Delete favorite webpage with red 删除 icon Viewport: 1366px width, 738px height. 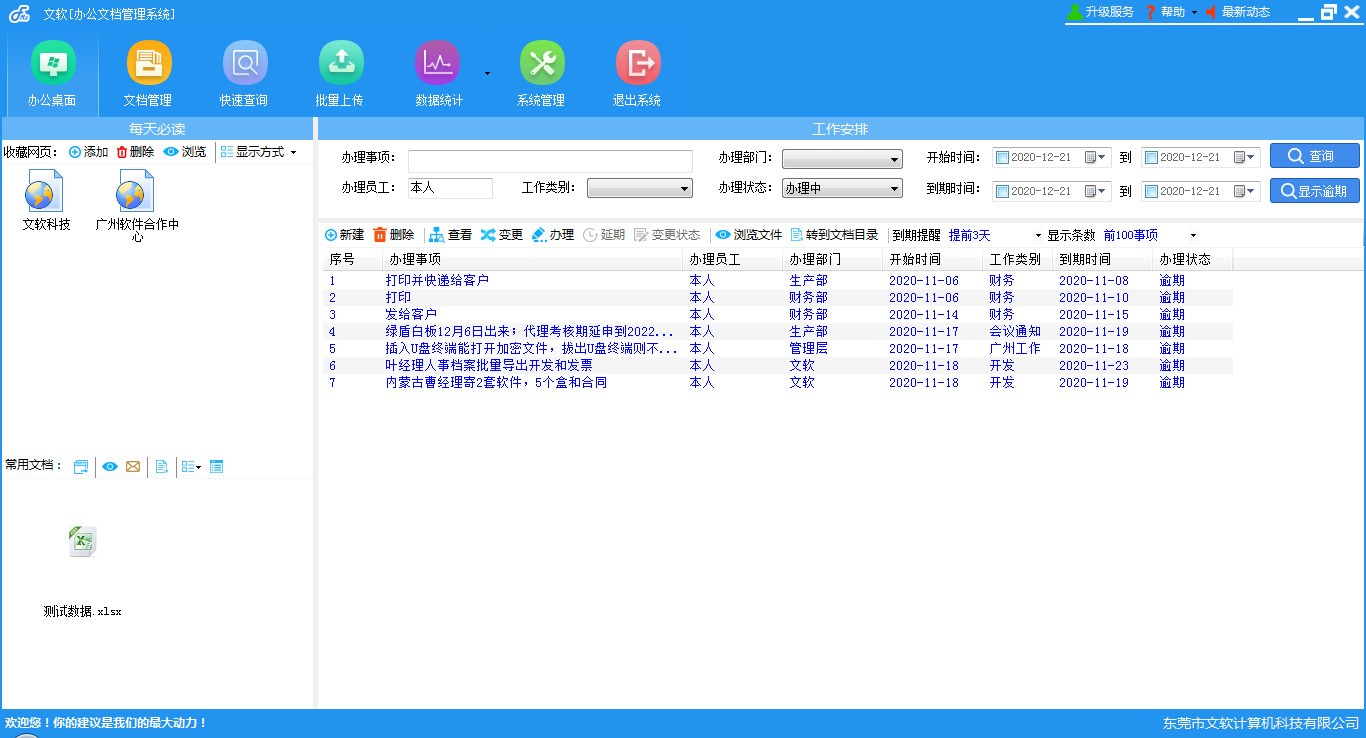pyautogui.click(x=135, y=152)
